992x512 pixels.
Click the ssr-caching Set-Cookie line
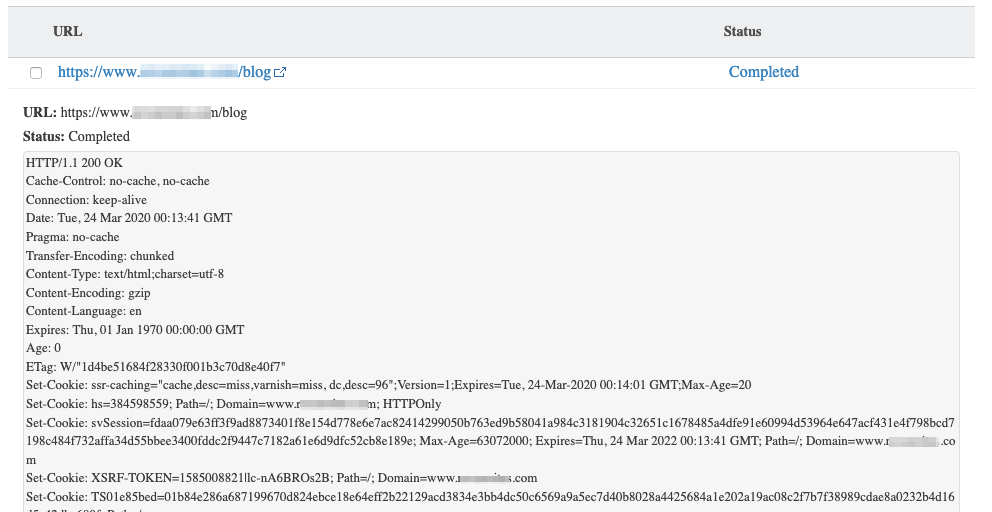point(388,385)
